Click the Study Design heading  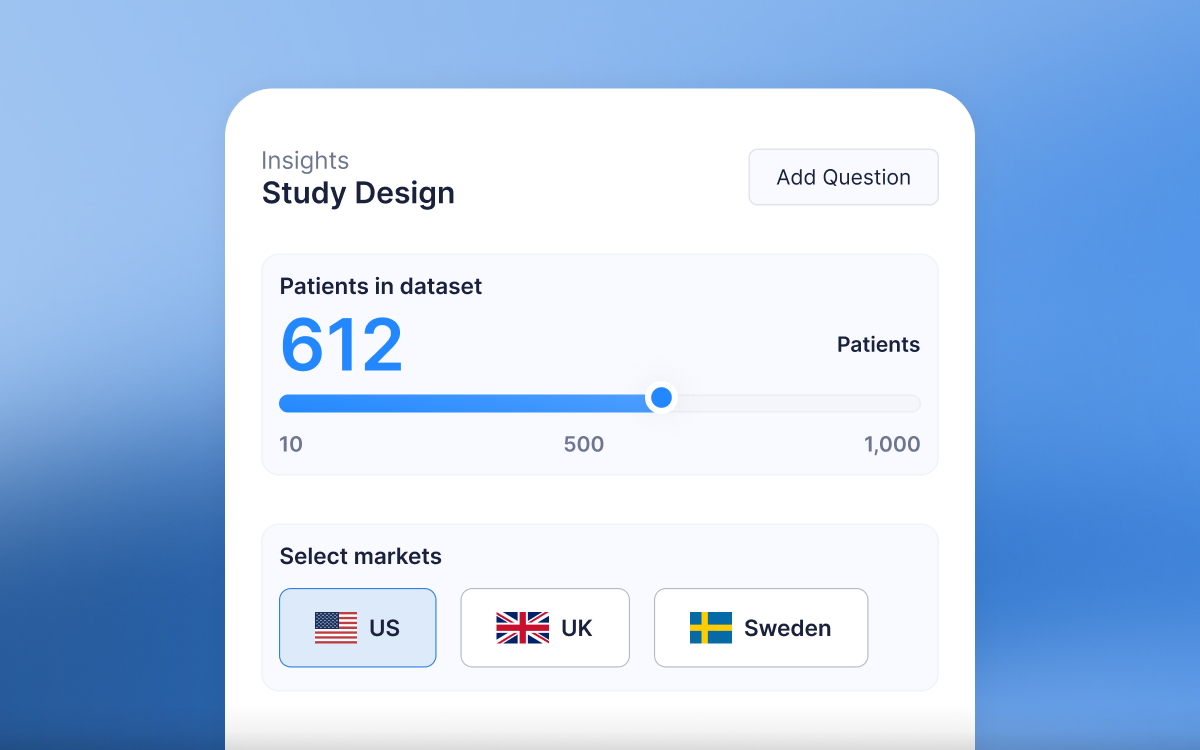point(358,193)
